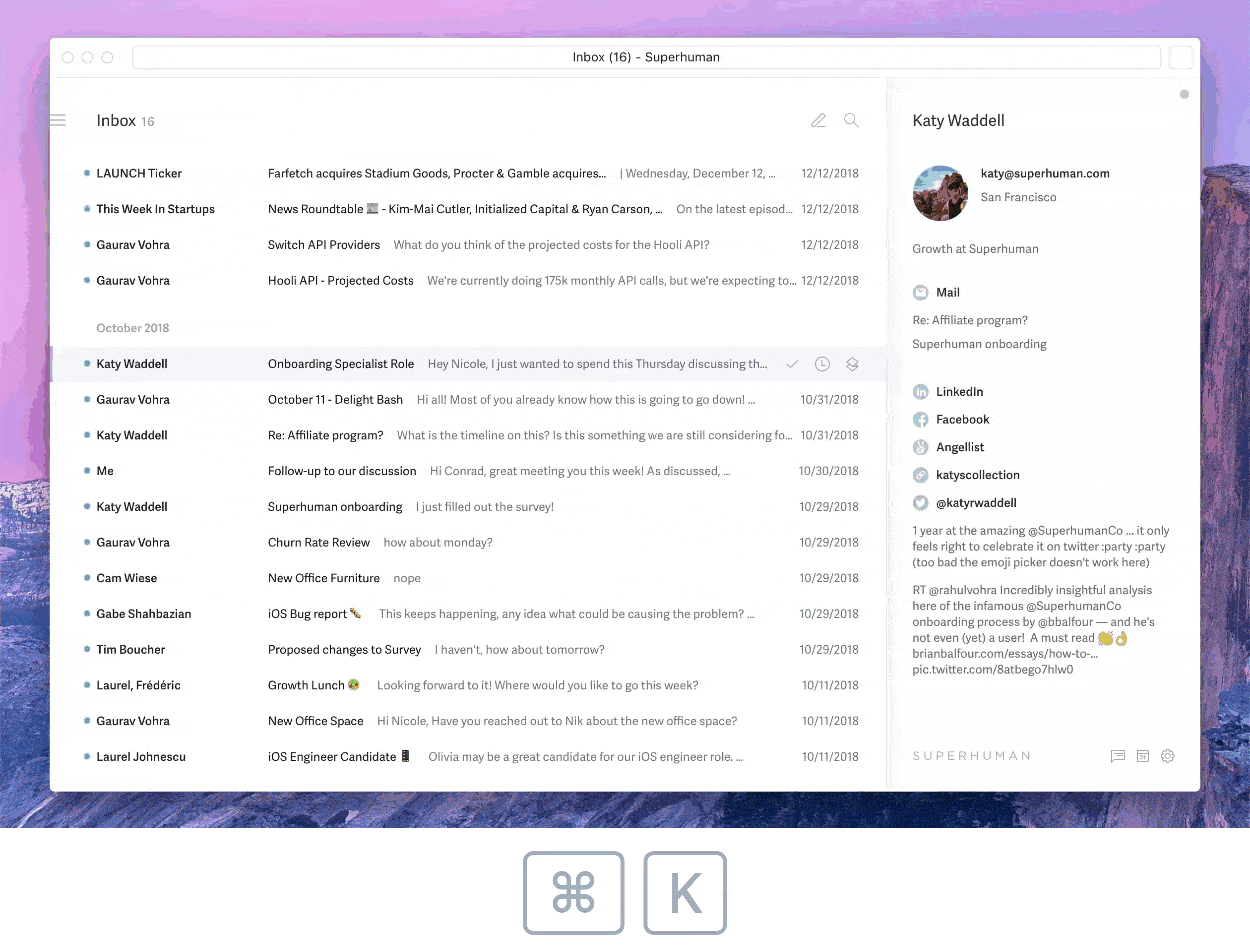Click the Command key graphic below the window
This screenshot has height=950, width=1250.
pyautogui.click(x=574, y=893)
